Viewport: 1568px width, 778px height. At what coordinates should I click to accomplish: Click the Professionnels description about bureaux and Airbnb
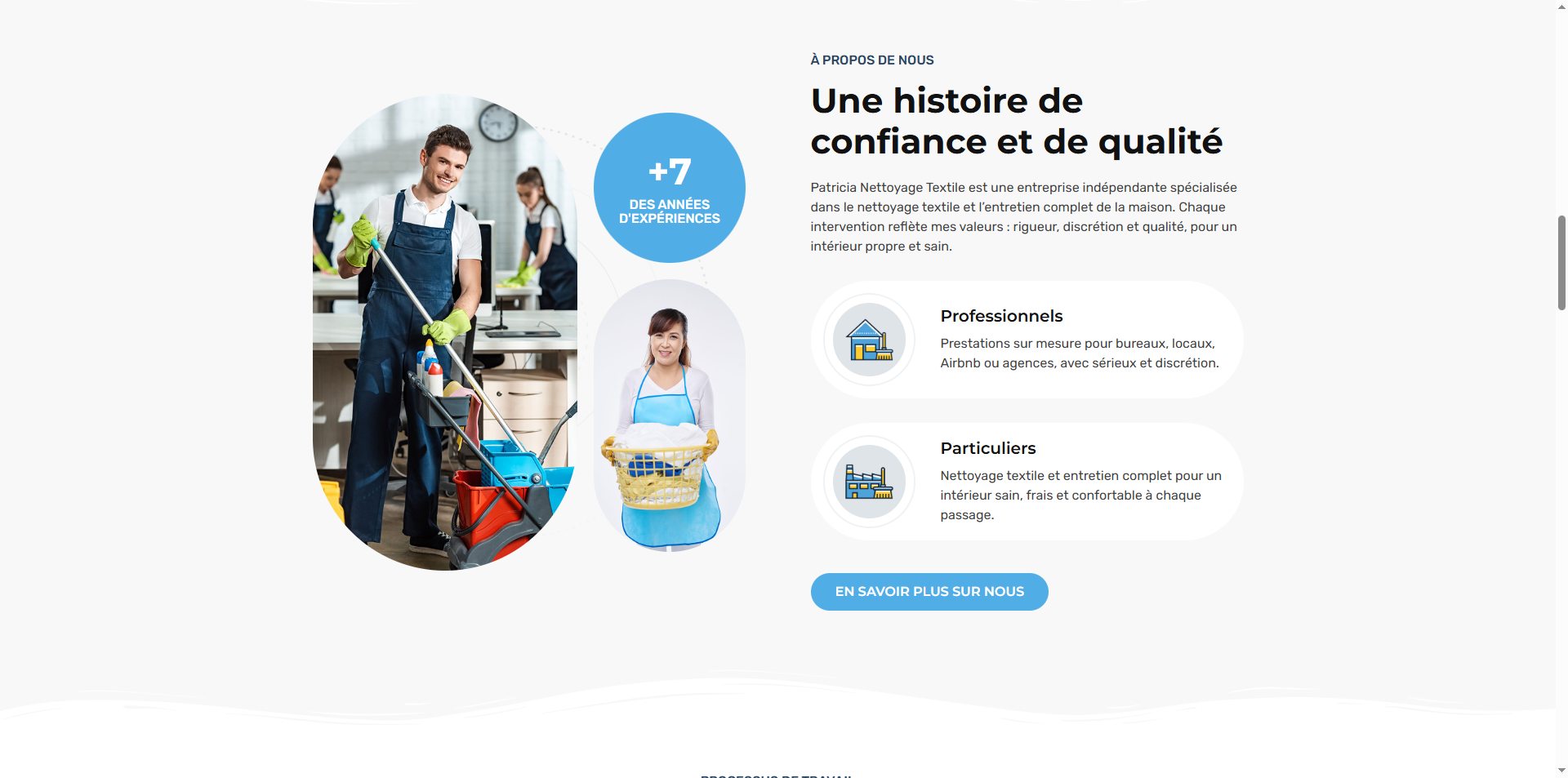pyautogui.click(x=1079, y=353)
